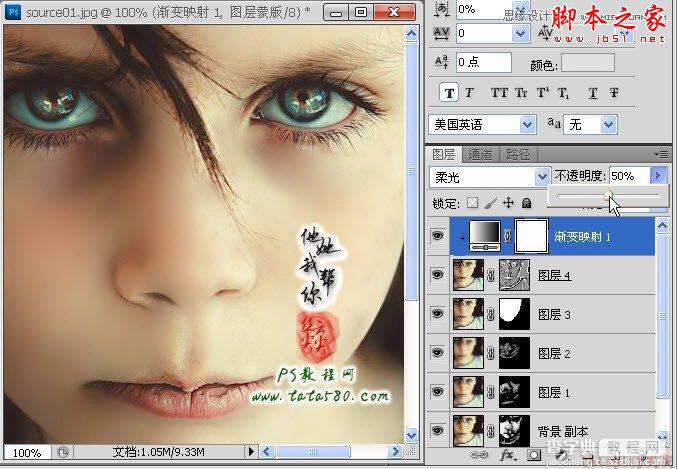Screen dimensions: 677x469
Task: Click the opacity 不透明度 arrow button
Action: click(658, 176)
